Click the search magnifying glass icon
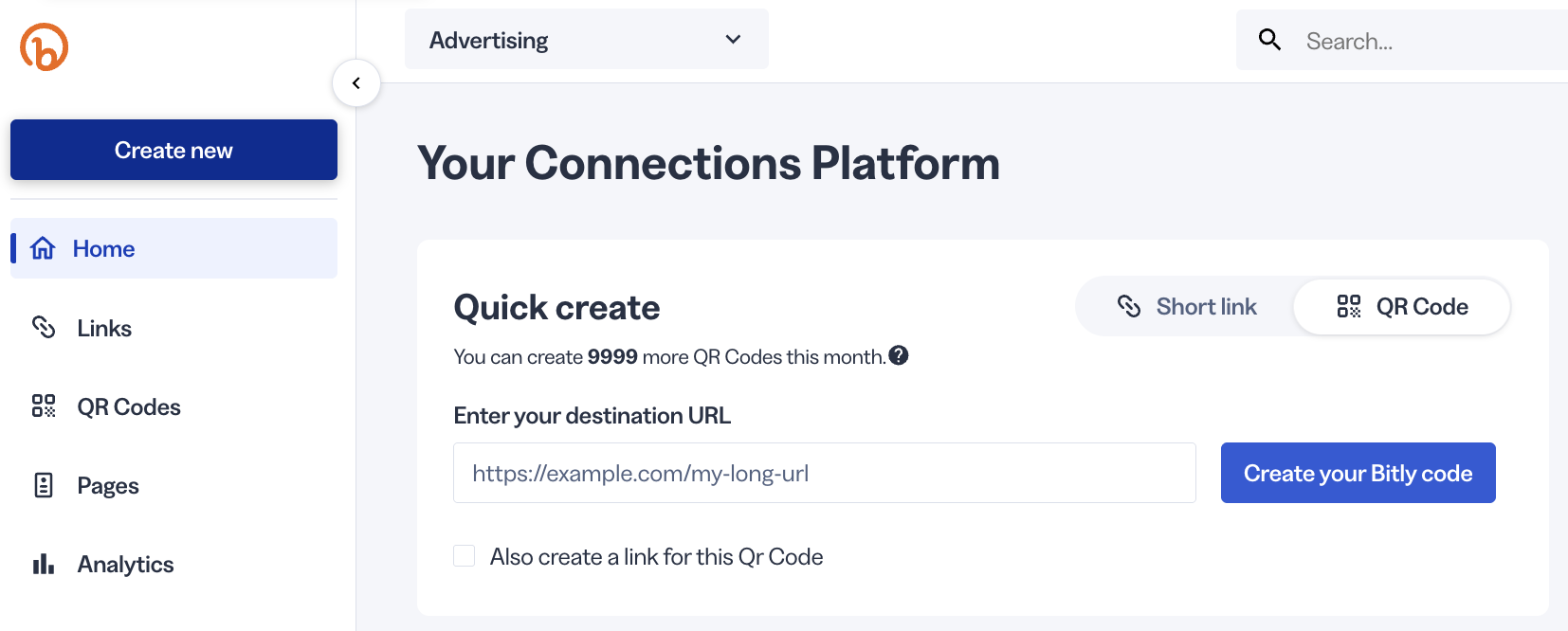The image size is (1568, 631). click(1269, 40)
